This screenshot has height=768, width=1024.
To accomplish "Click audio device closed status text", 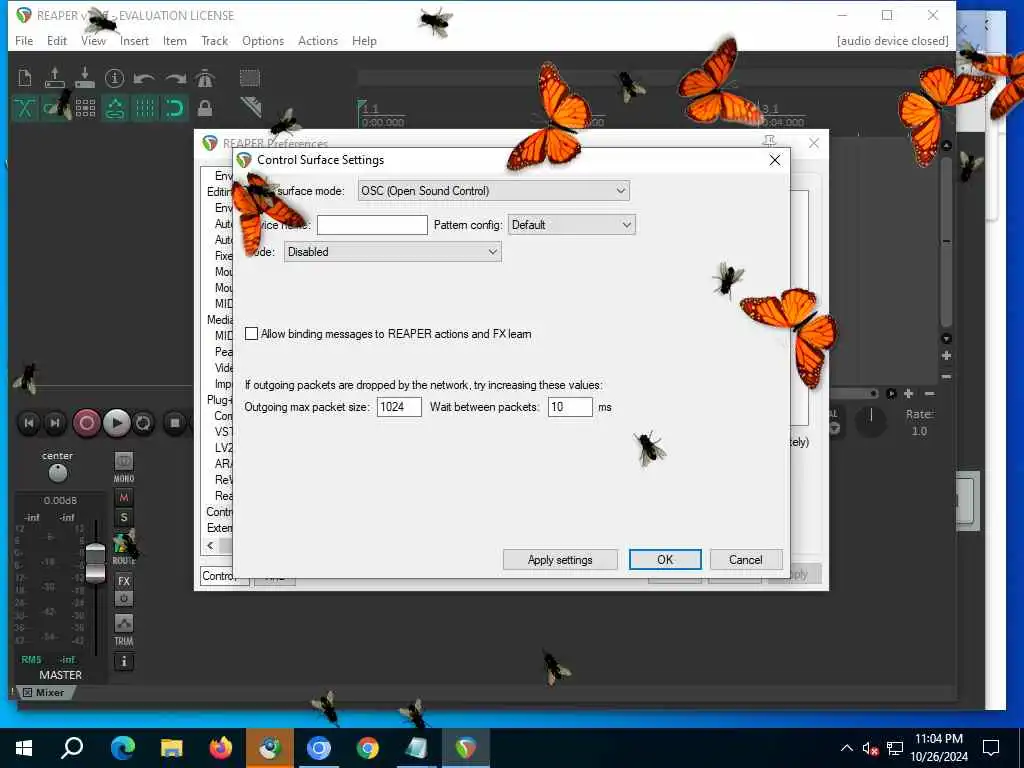I will [x=892, y=40].
